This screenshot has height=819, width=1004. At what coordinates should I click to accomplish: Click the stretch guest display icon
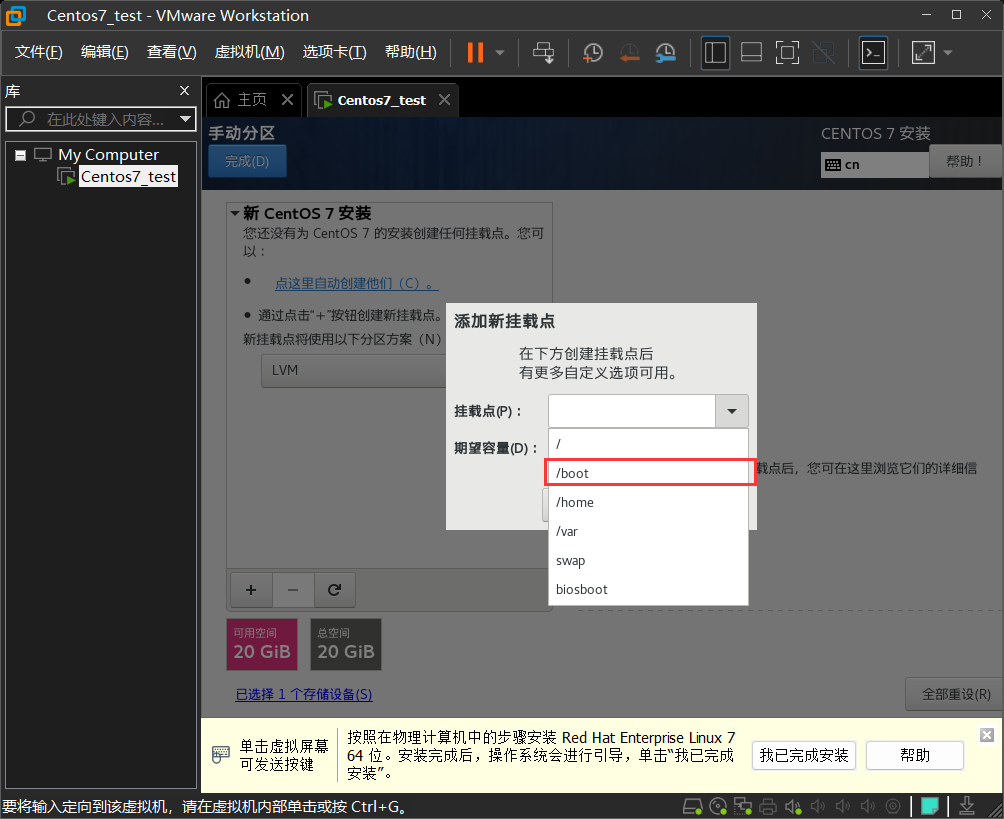click(x=923, y=53)
